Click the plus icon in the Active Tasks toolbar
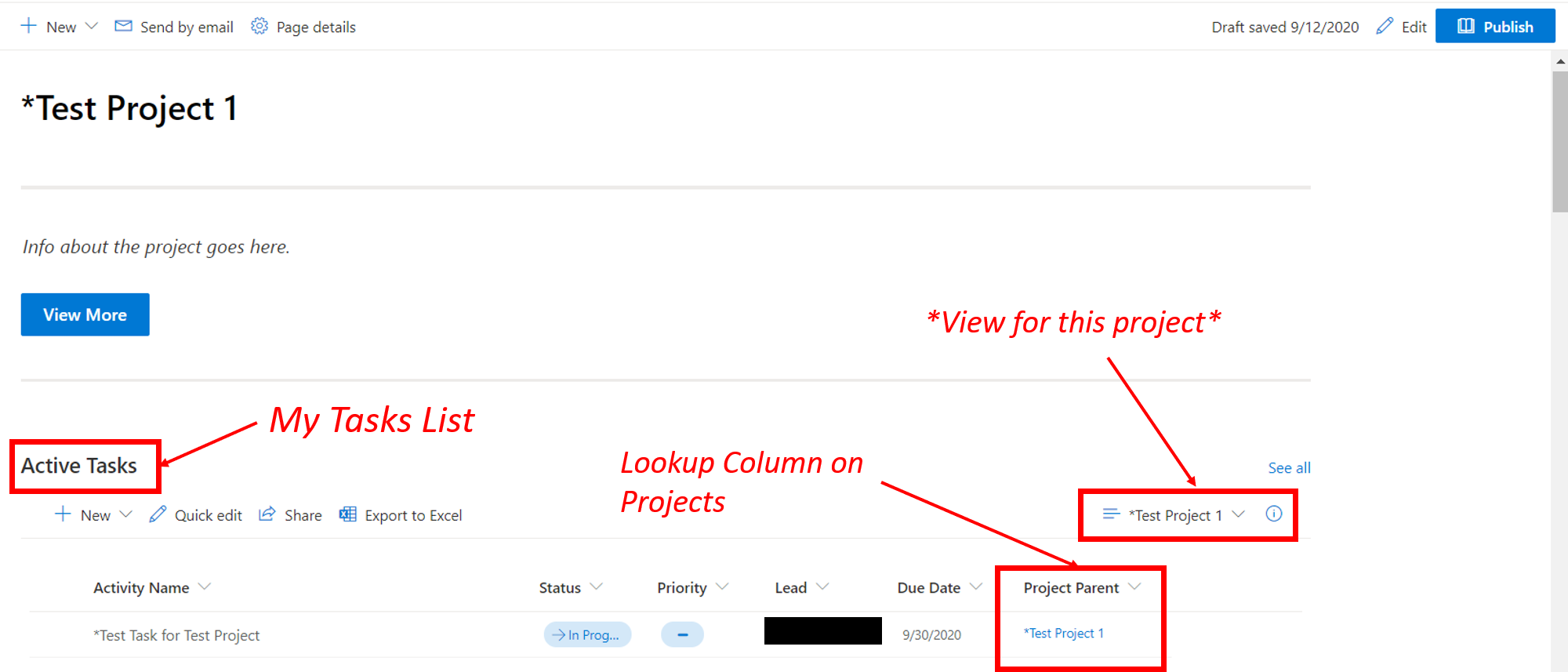 [63, 514]
